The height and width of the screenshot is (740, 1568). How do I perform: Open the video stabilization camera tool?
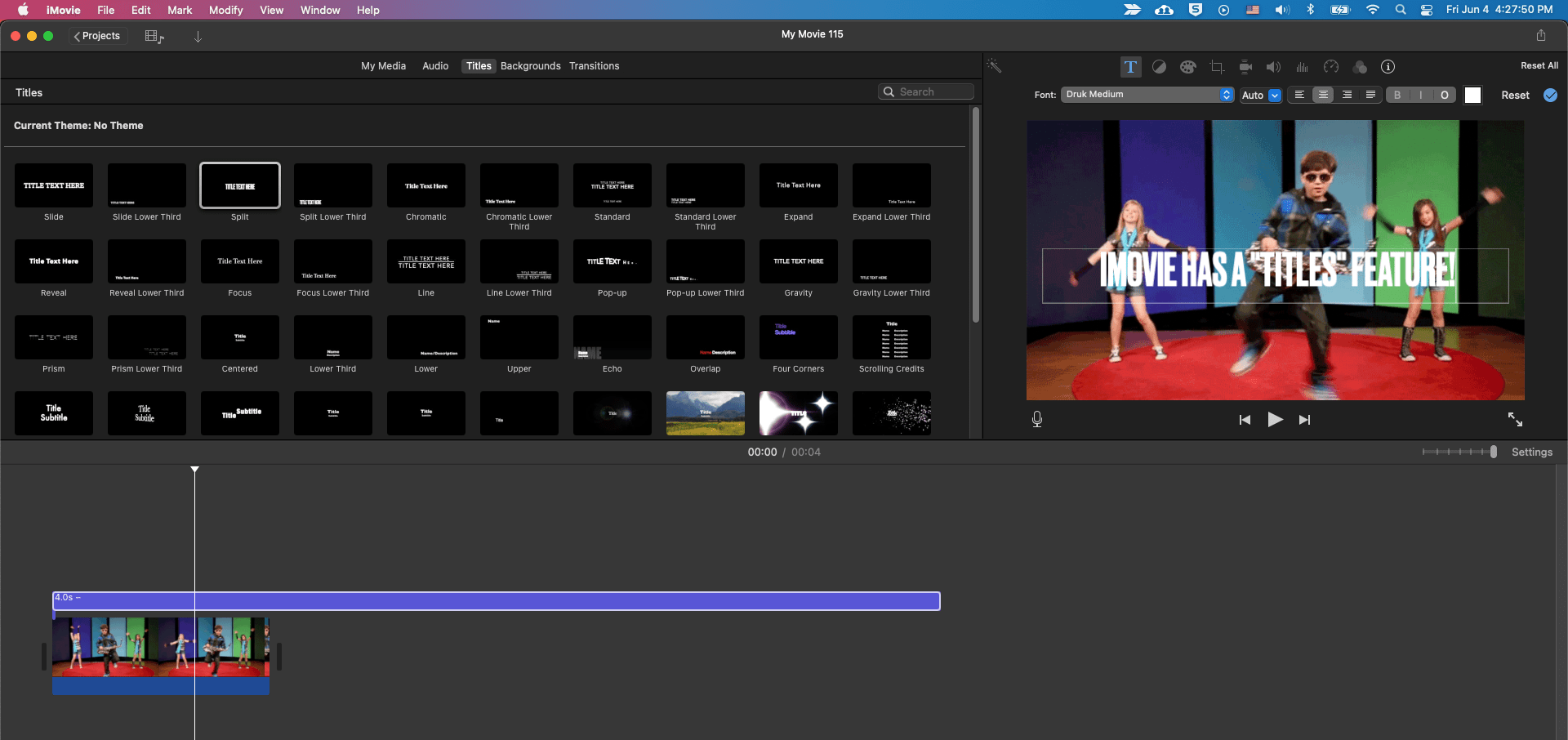coord(1245,67)
